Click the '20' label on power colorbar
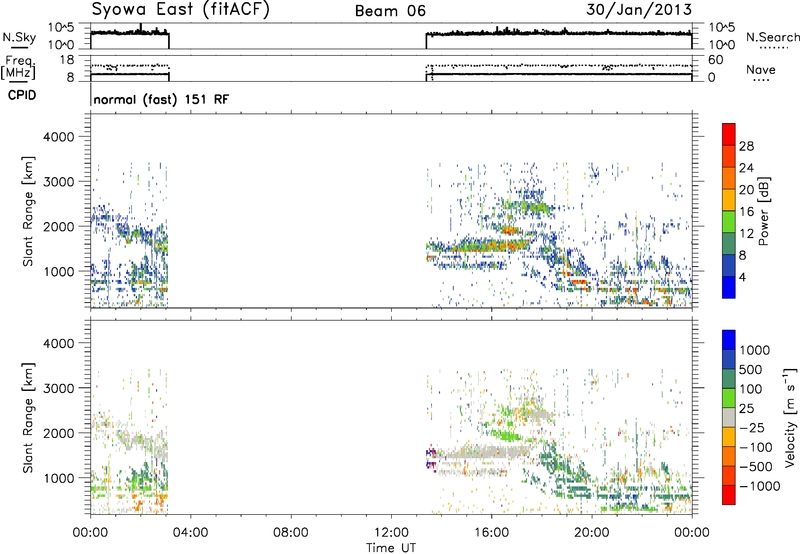 click(x=746, y=190)
